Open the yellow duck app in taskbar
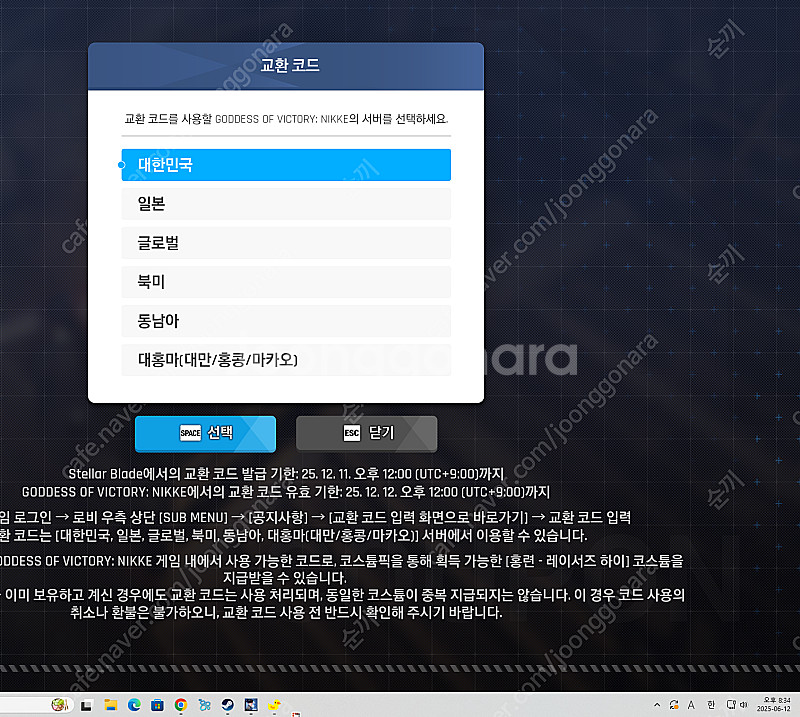 tap(274, 705)
